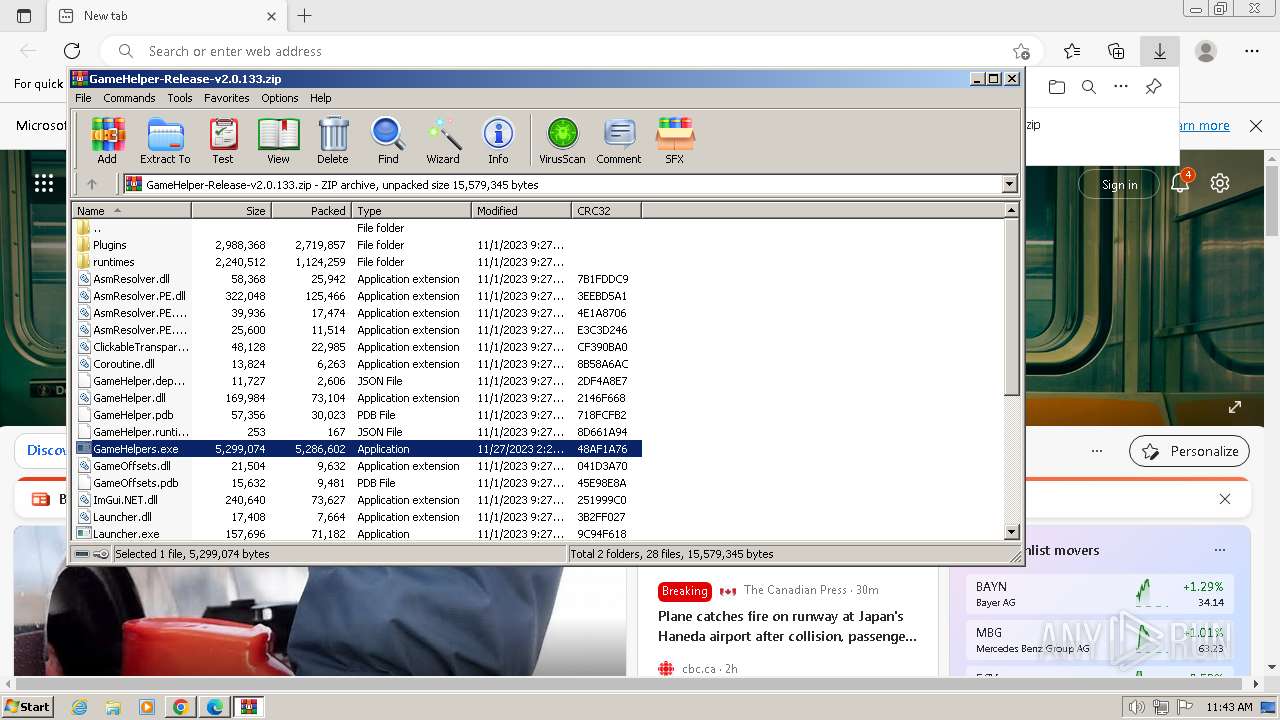Screen dimensions: 1280x720
Task: Select the GameHelper.pdb file
Action: pyautogui.click(x=358, y=415)
